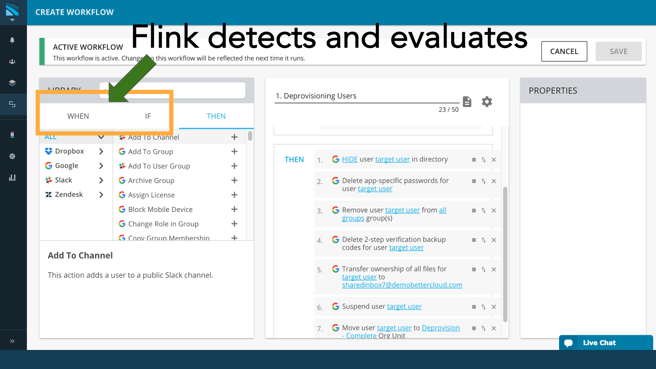Click the workflow steps vertical scrollbar
The height and width of the screenshot is (369, 656).
505,254
